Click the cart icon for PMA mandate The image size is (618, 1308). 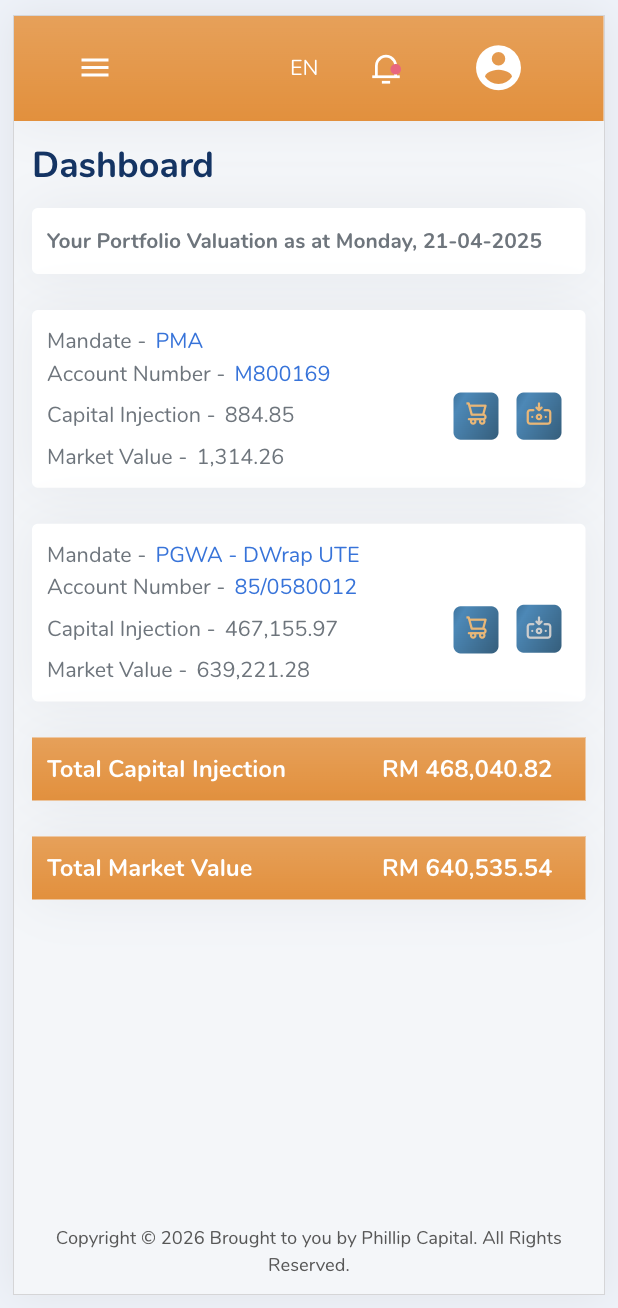point(476,416)
